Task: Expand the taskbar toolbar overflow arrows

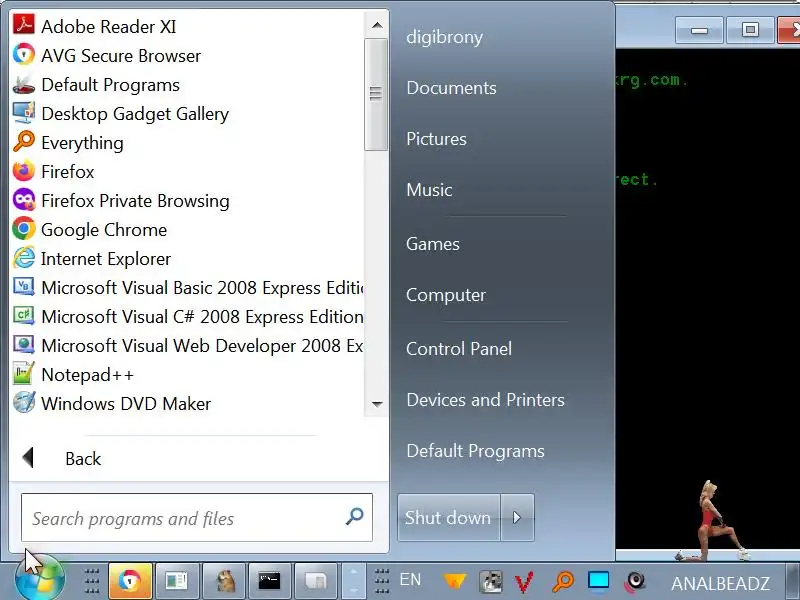Action: [354, 581]
